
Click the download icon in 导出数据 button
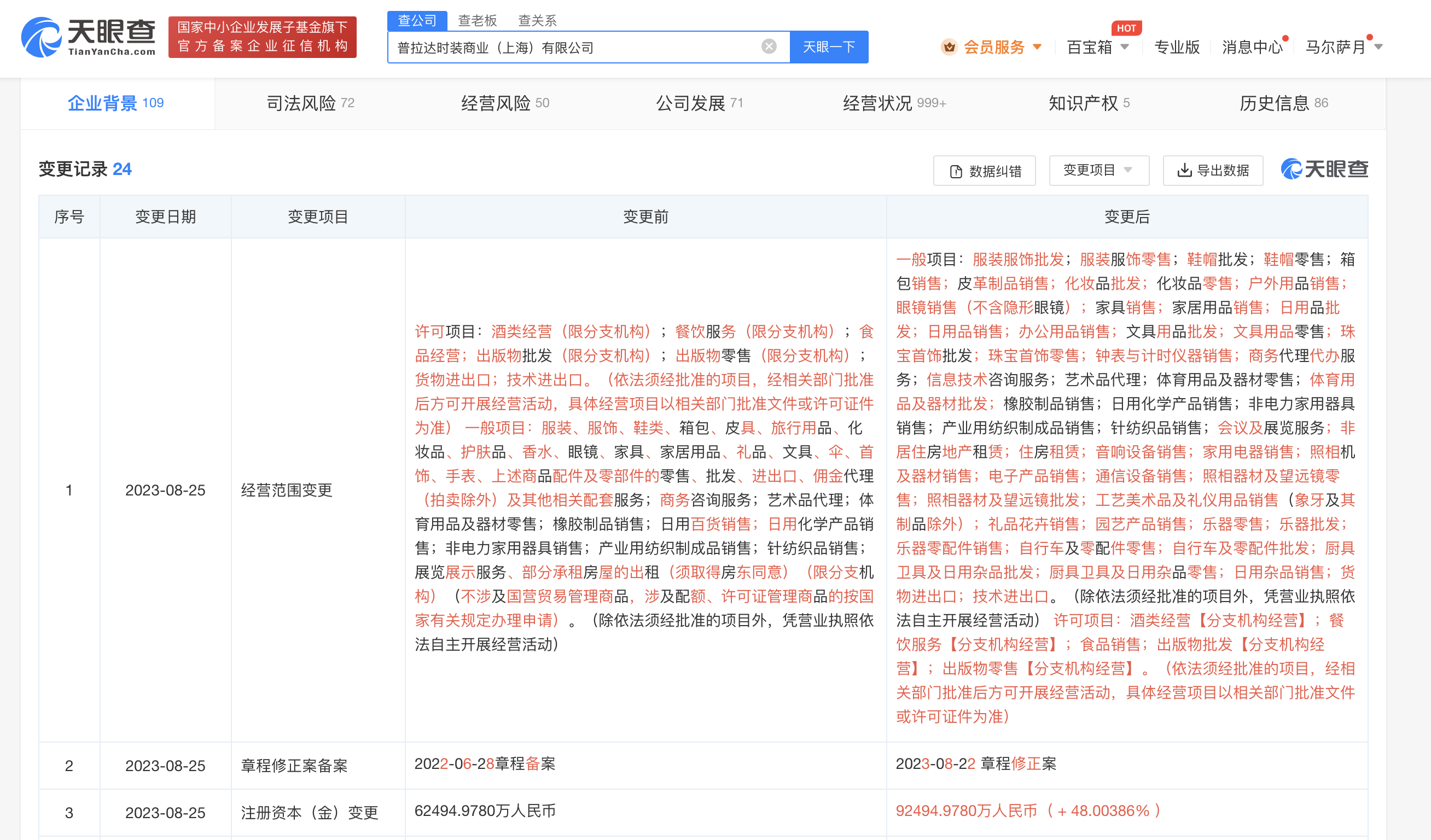coord(1184,170)
